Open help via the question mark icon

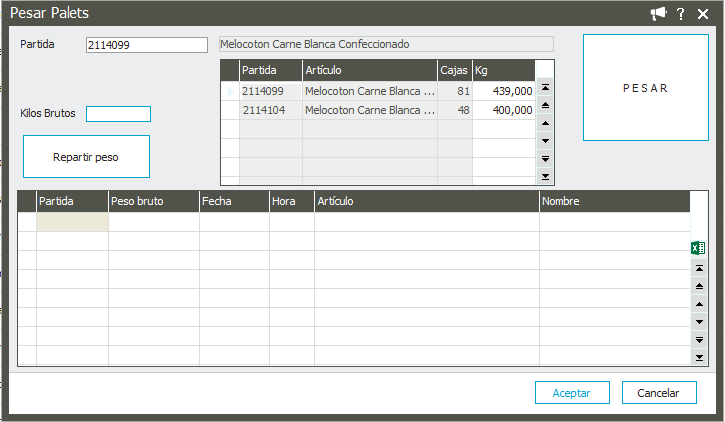tap(681, 13)
